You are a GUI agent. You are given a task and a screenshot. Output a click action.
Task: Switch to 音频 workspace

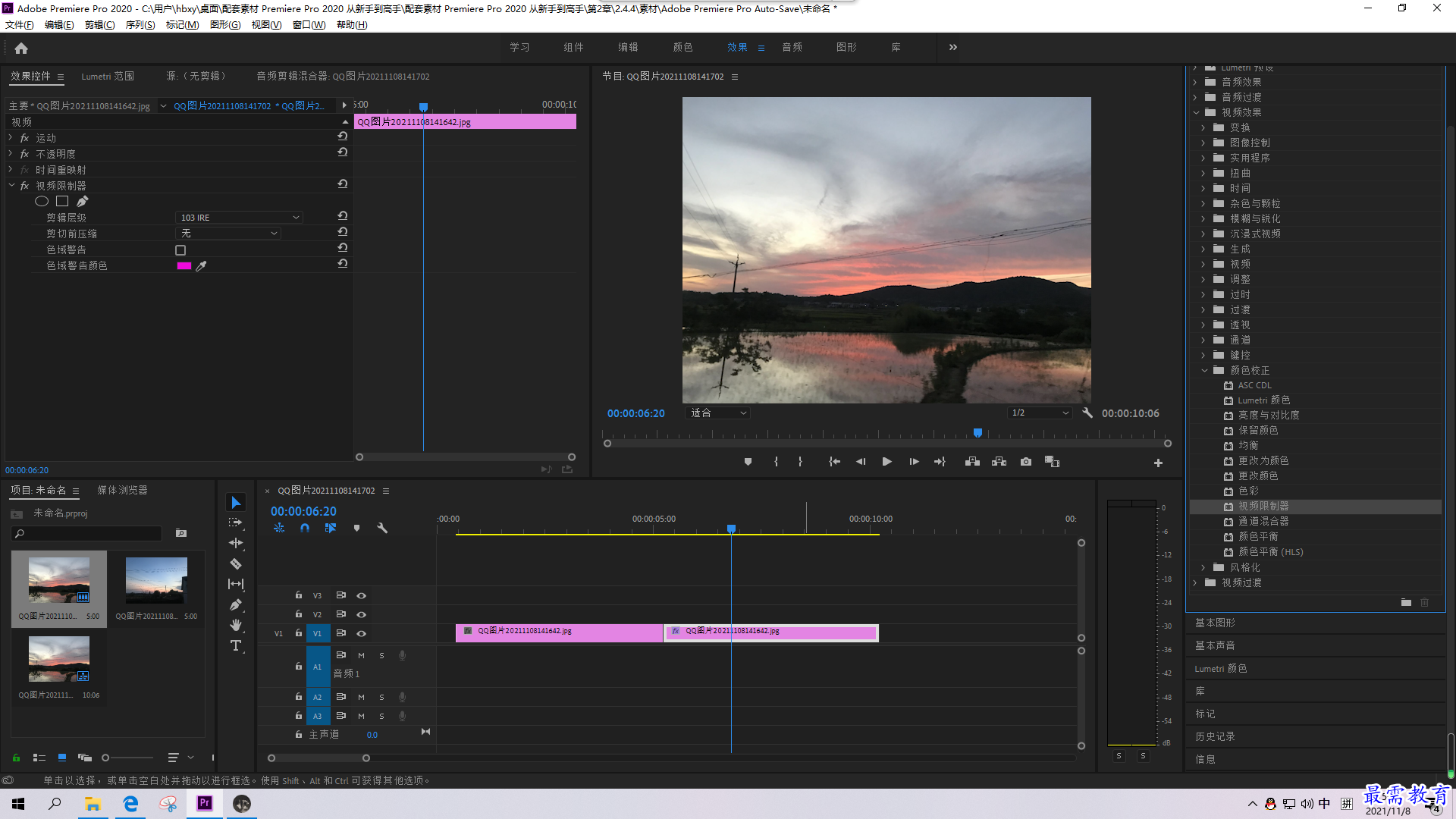[792, 47]
